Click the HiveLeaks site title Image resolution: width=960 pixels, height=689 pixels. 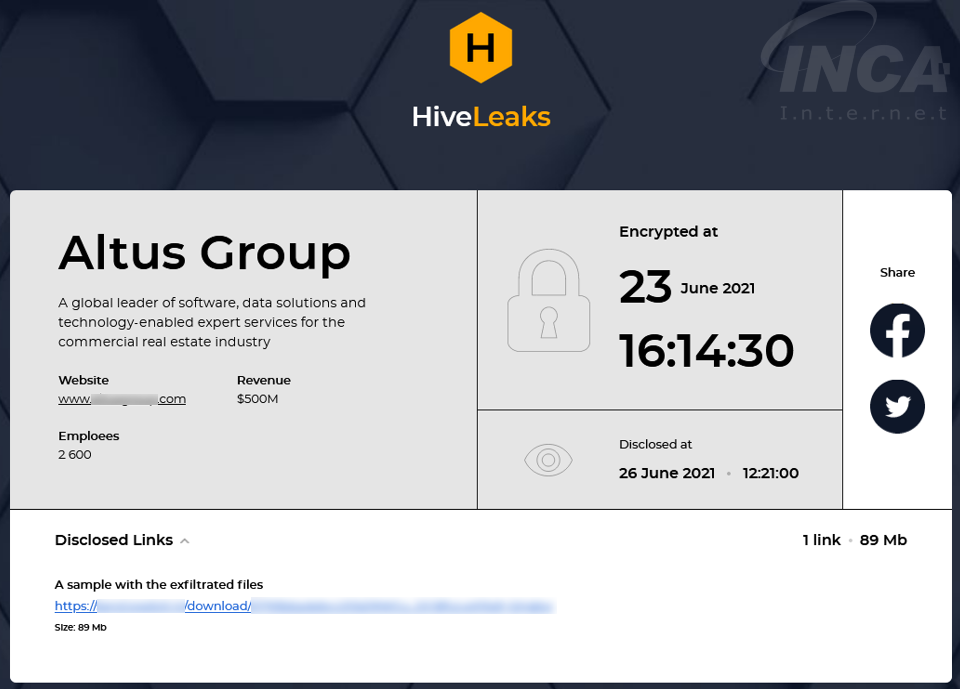click(x=481, y=116)
